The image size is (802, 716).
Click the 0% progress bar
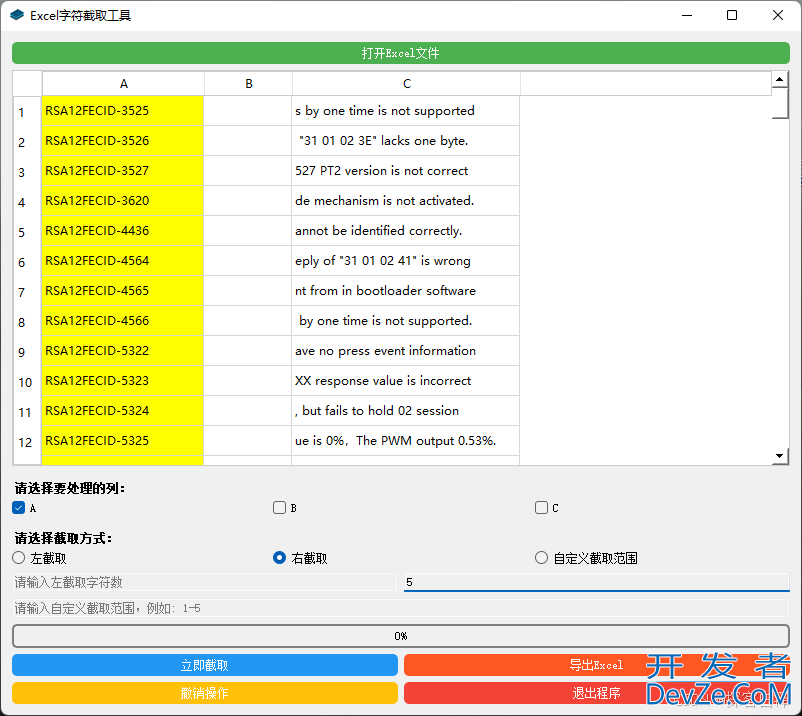tap(400, 636)
